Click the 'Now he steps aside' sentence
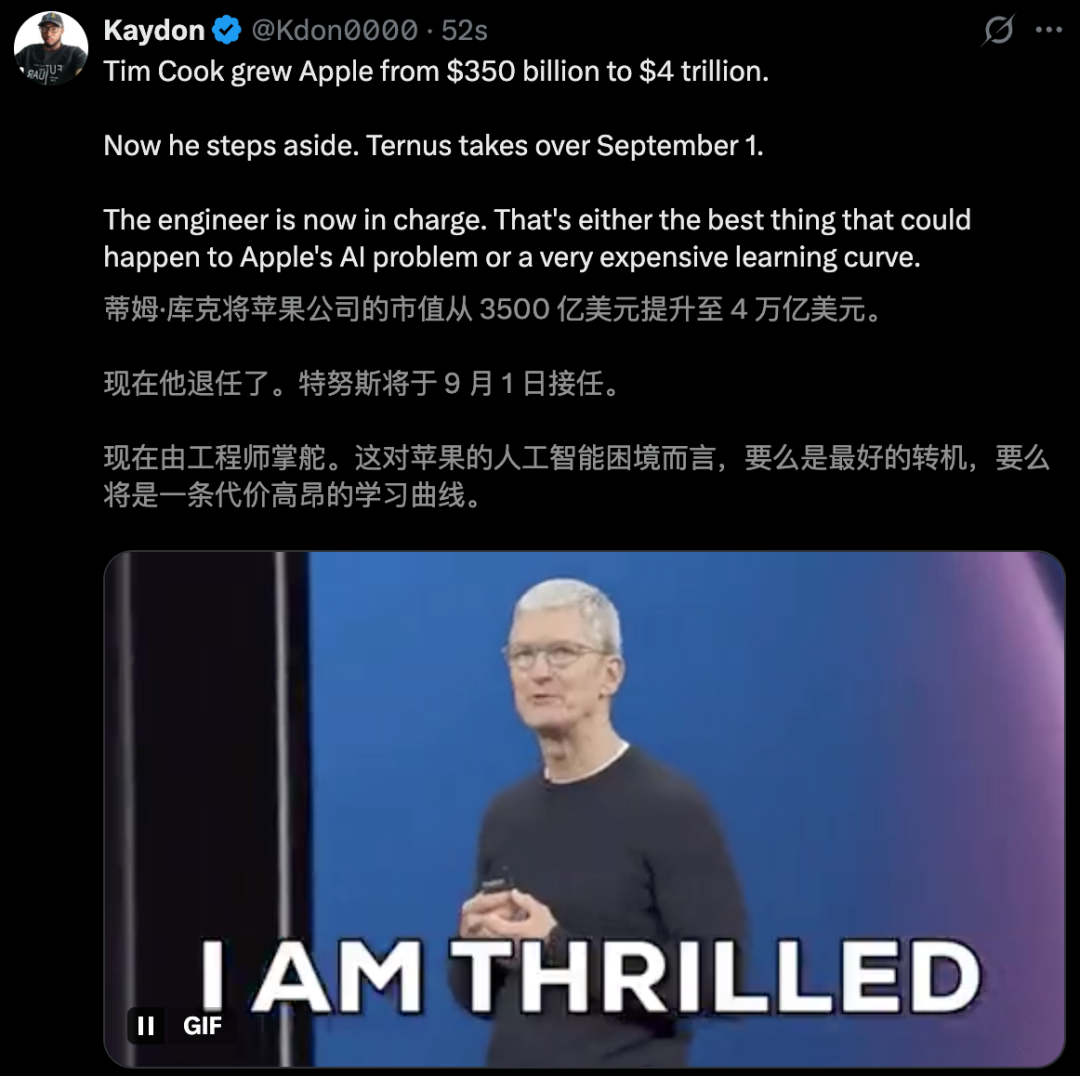The height and width of the screenshot is (1076, 1080). tap(433, 146)
